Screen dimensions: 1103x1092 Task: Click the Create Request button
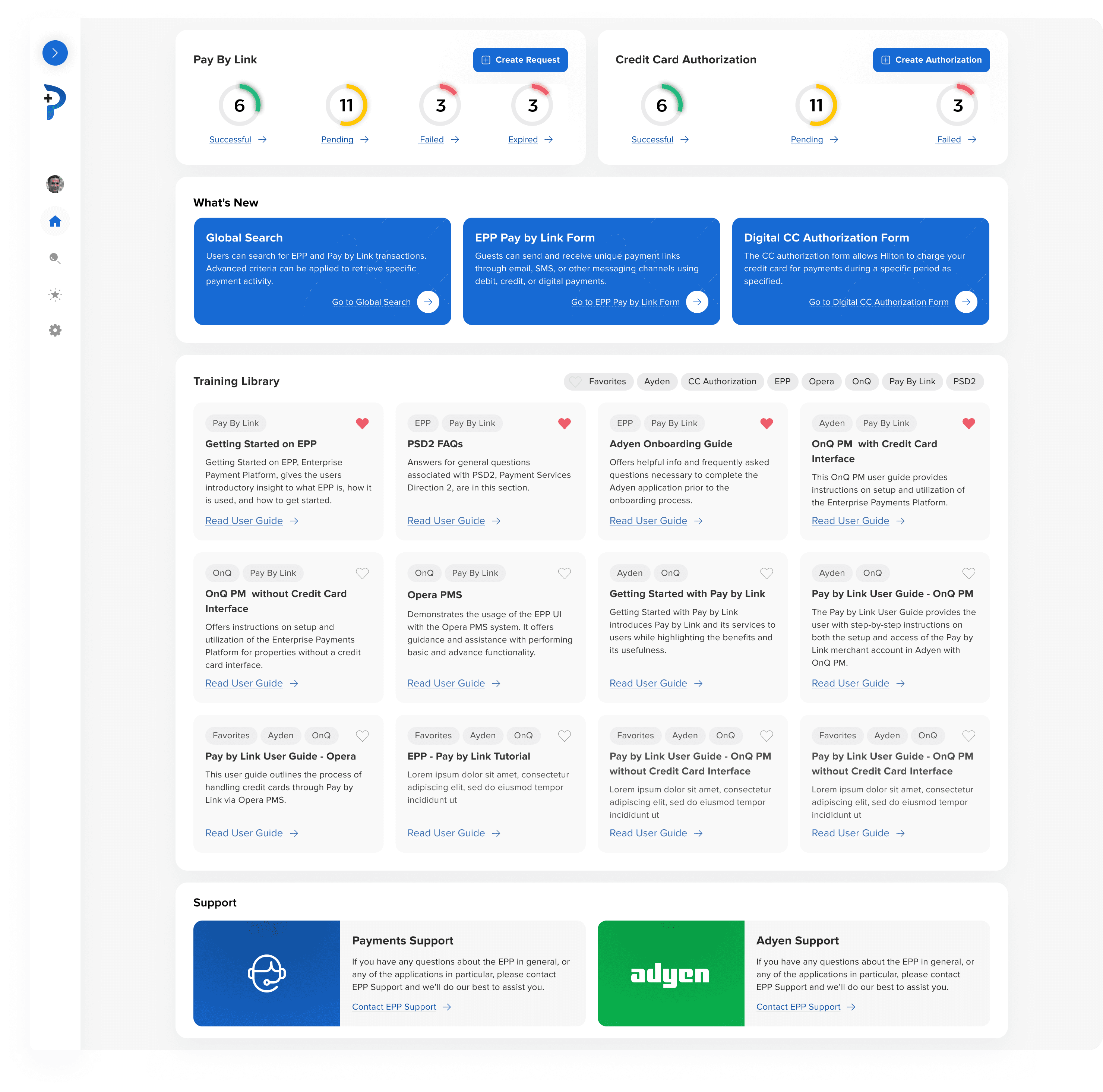[520, 60]
